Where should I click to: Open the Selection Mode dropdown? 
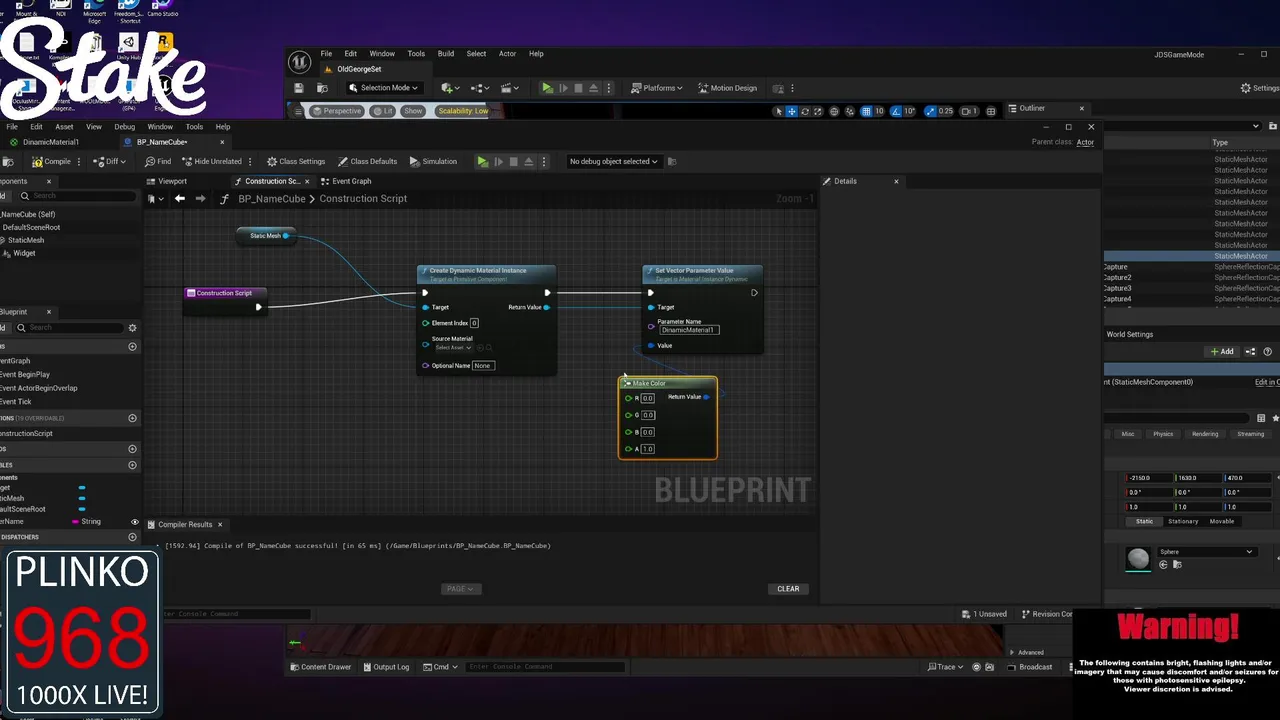coord(383,88)
